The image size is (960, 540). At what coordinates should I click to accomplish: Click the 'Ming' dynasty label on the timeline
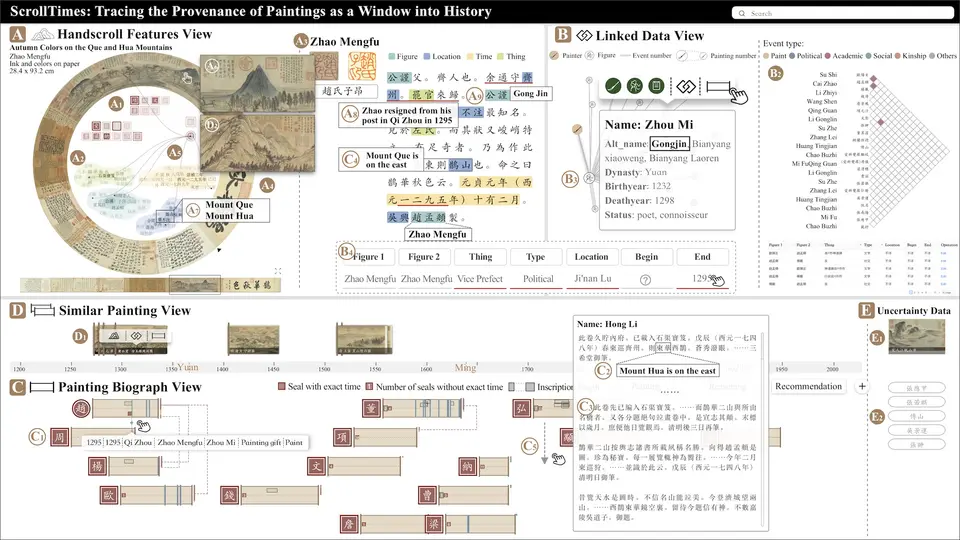465,367
